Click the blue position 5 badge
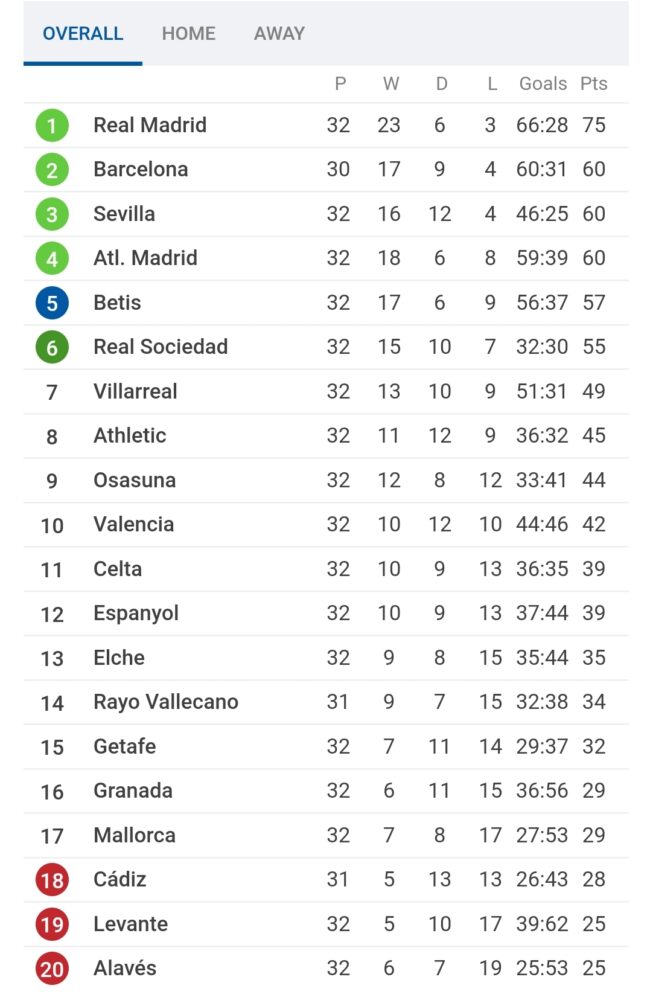 52,303
